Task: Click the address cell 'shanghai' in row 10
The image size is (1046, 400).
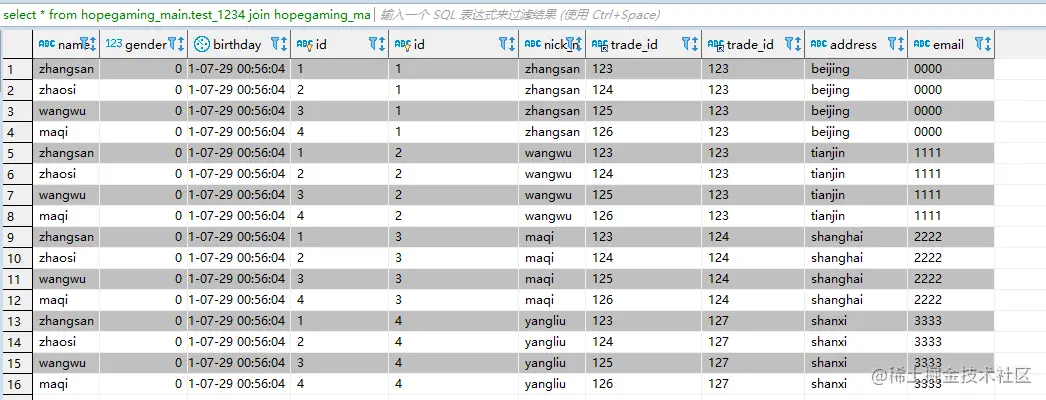Action: tap(856, 258)
